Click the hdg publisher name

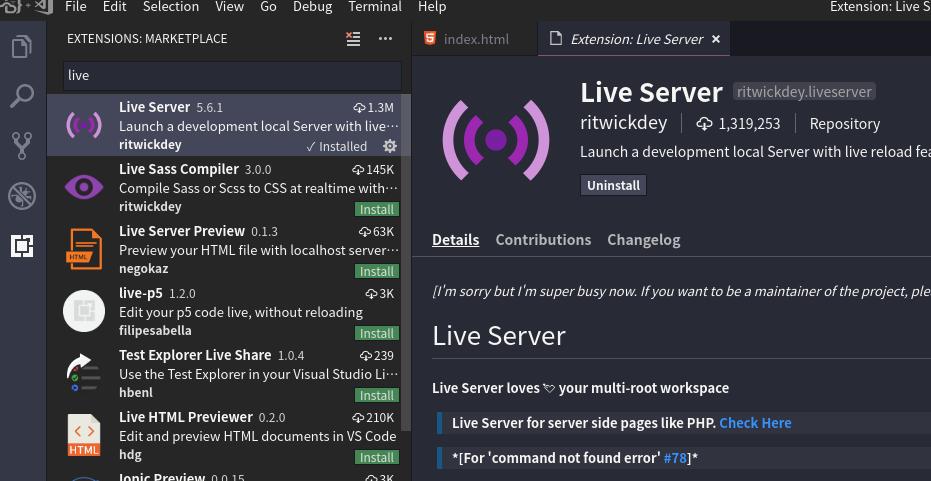tap(130, 455)
